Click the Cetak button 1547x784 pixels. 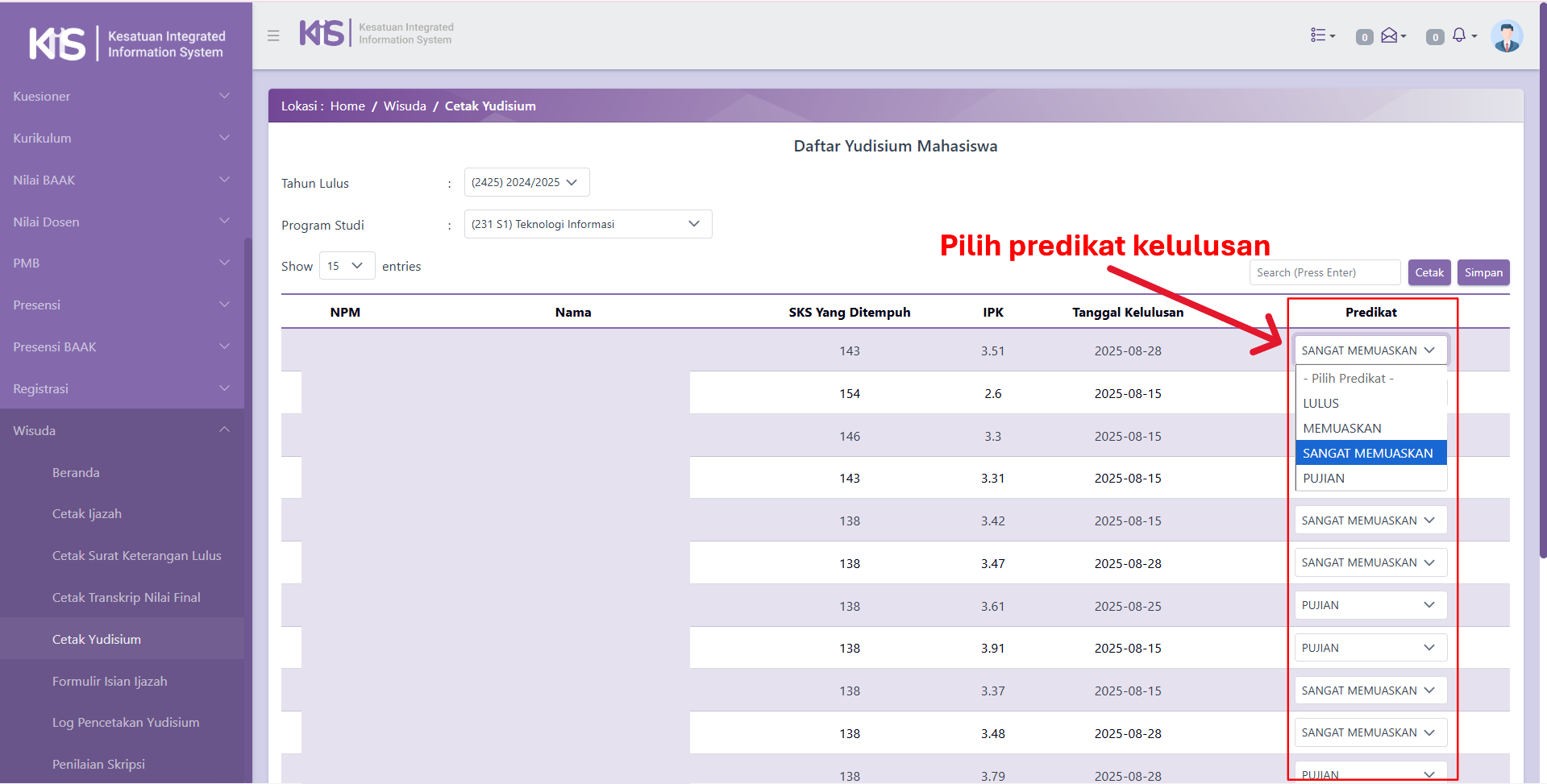(1428, 272)
